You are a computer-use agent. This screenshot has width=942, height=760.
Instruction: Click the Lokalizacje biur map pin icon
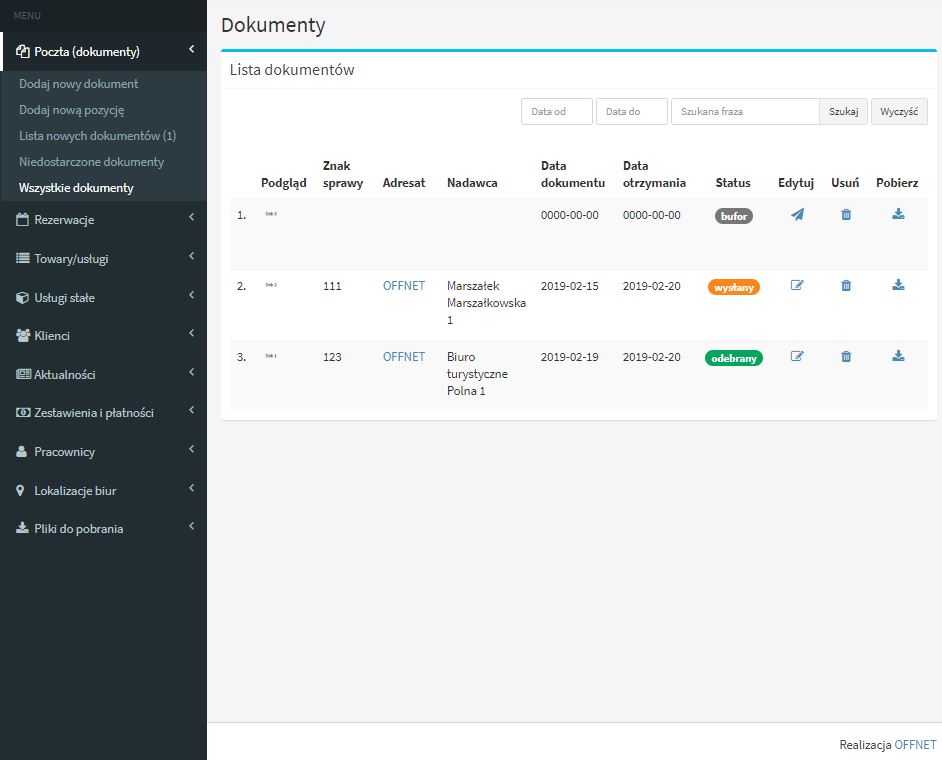(x=20, y=490)
